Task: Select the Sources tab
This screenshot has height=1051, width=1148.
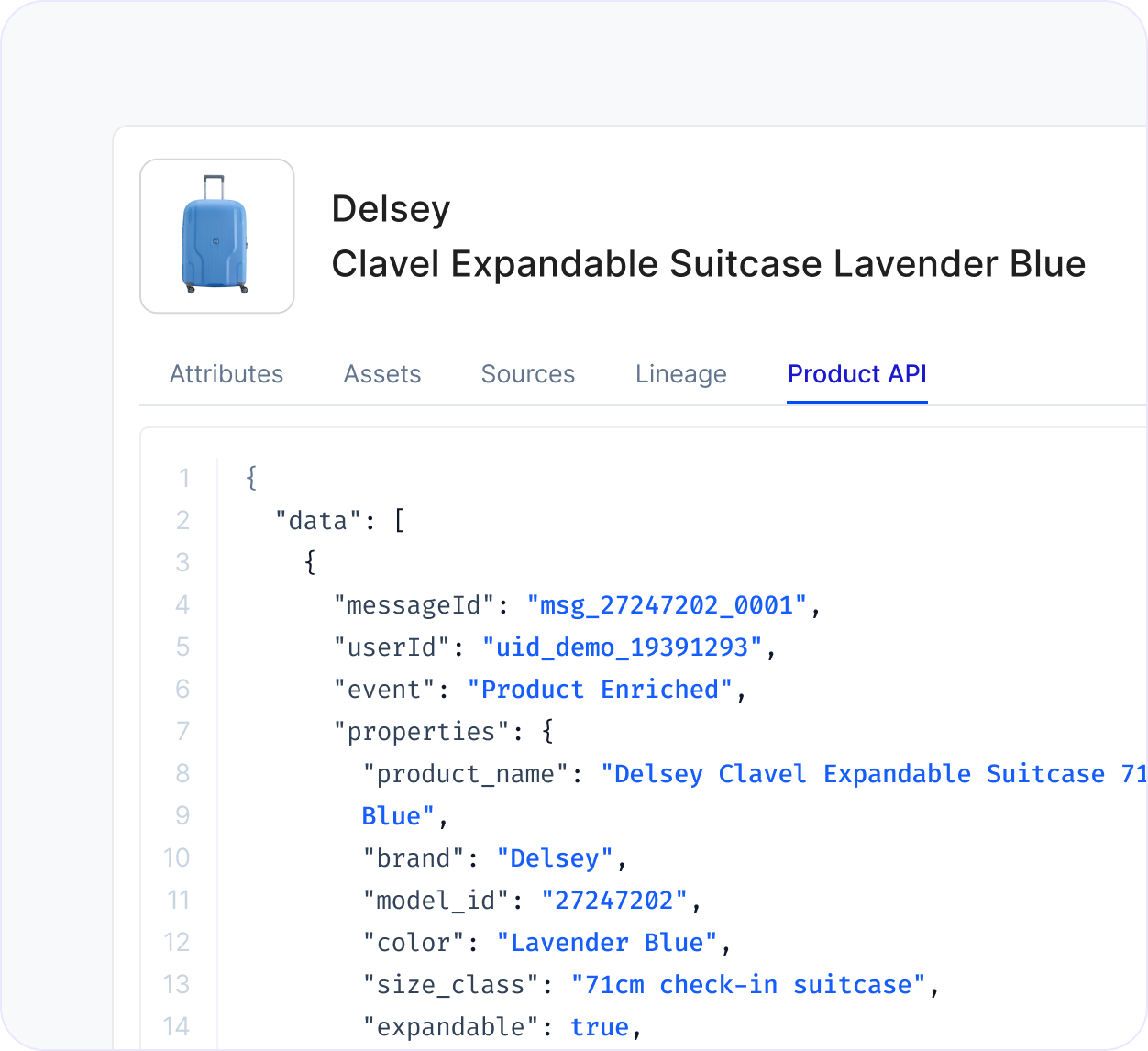Action: (528, 374)
